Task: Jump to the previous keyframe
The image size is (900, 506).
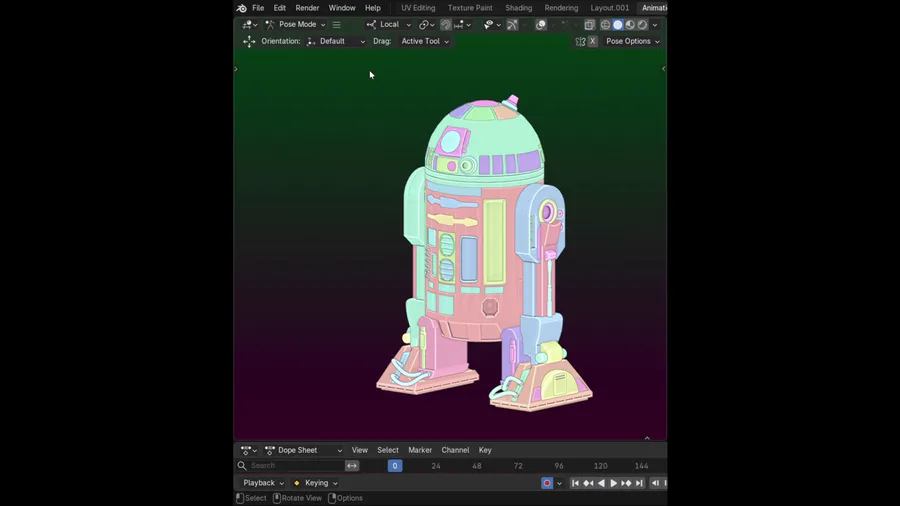Action: (588, 483)
